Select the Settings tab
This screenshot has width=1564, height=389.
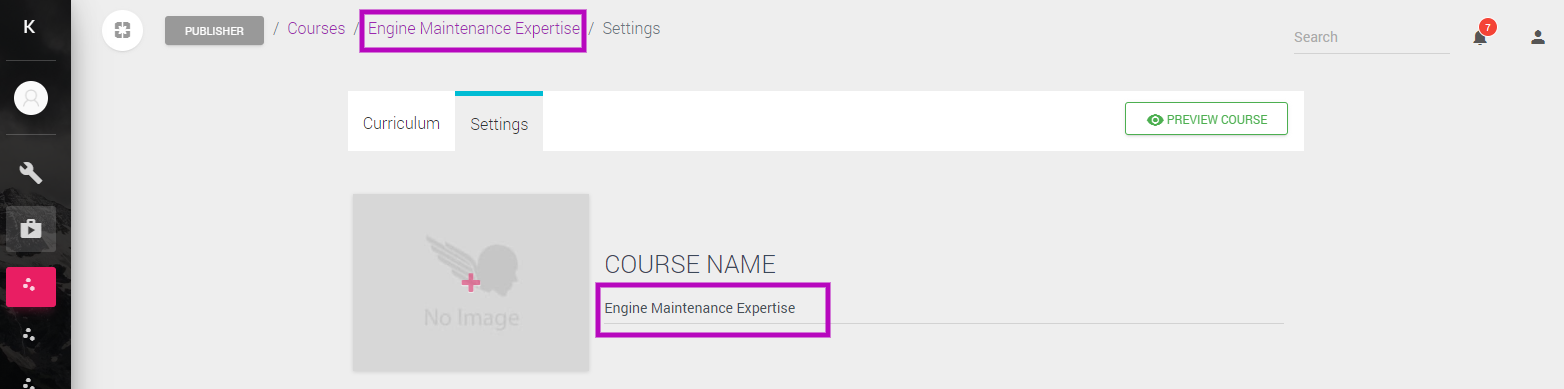(x=499, y=123)
